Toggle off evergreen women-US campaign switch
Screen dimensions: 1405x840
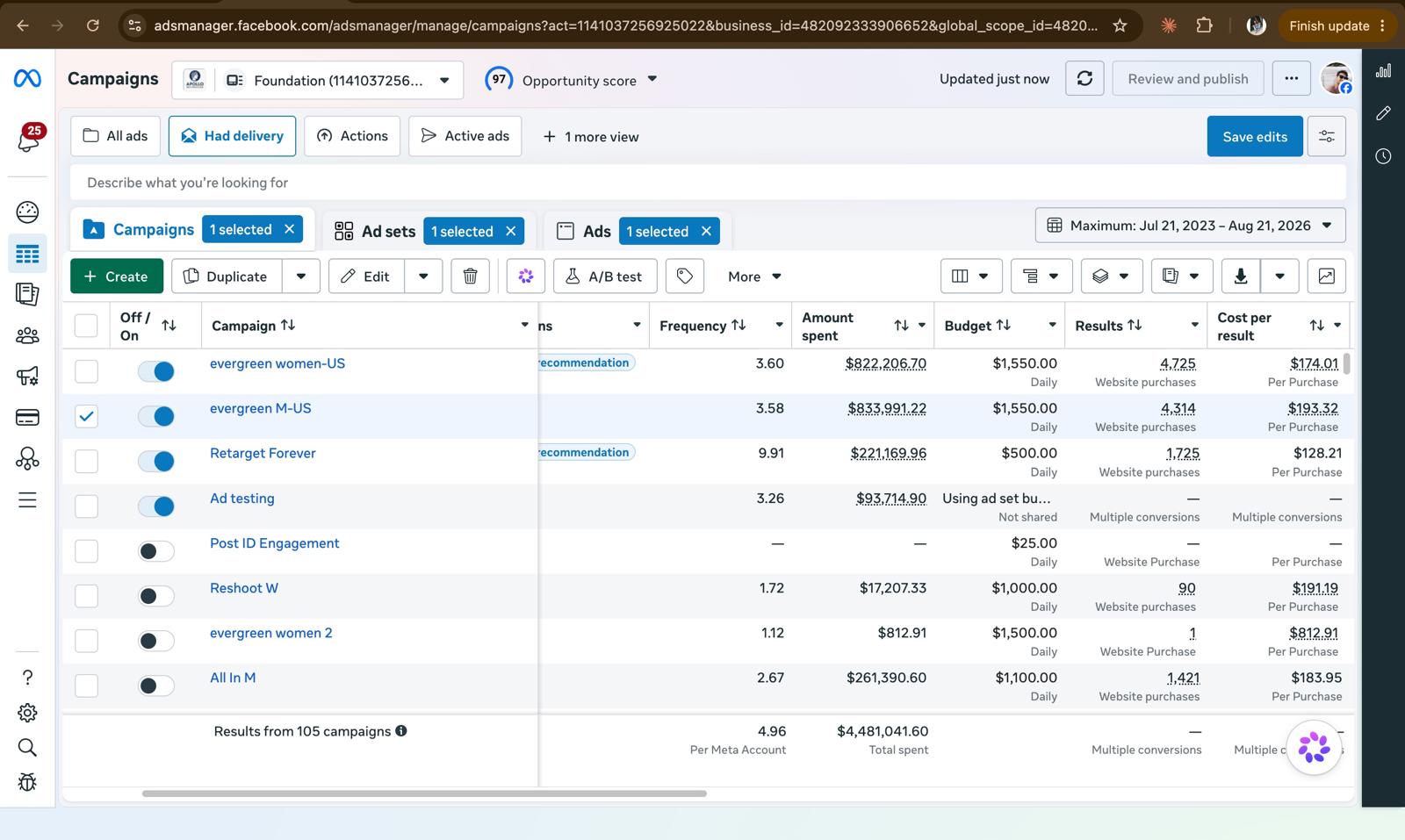(x=156, y=371)
